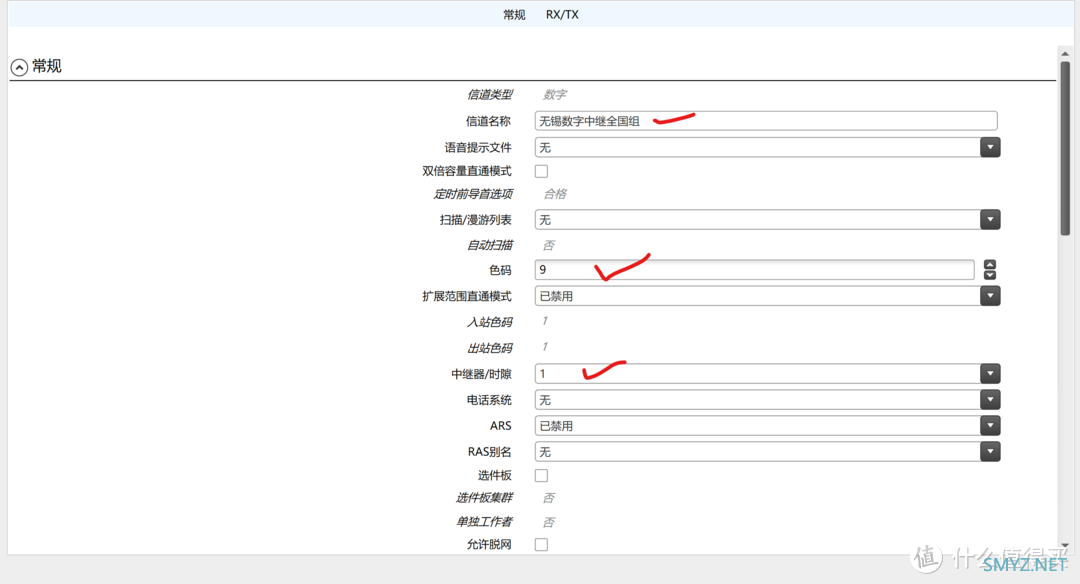1080x584 pixels.
Task: Open the 扩展范围直通模式 dropdown
Action: (990, 296)
